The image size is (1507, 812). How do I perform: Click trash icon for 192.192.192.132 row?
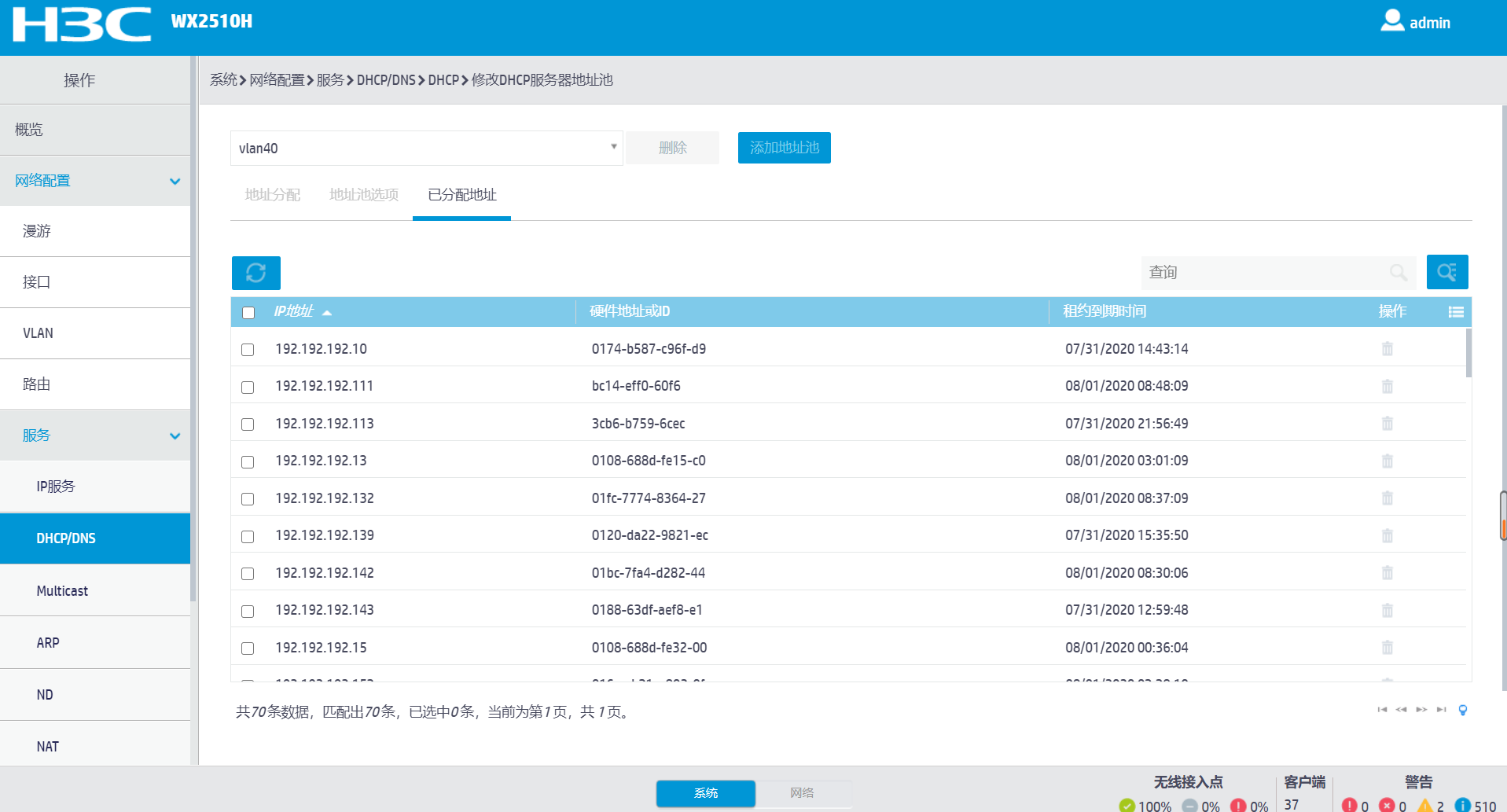[x=1388, y=498]
